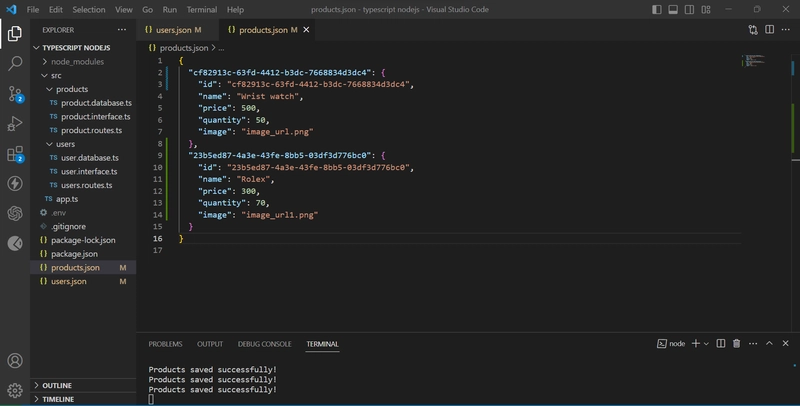Viewport: 800px width, 406px height.
Task: Open the Edit menu
Action: (x=56, y=9)
